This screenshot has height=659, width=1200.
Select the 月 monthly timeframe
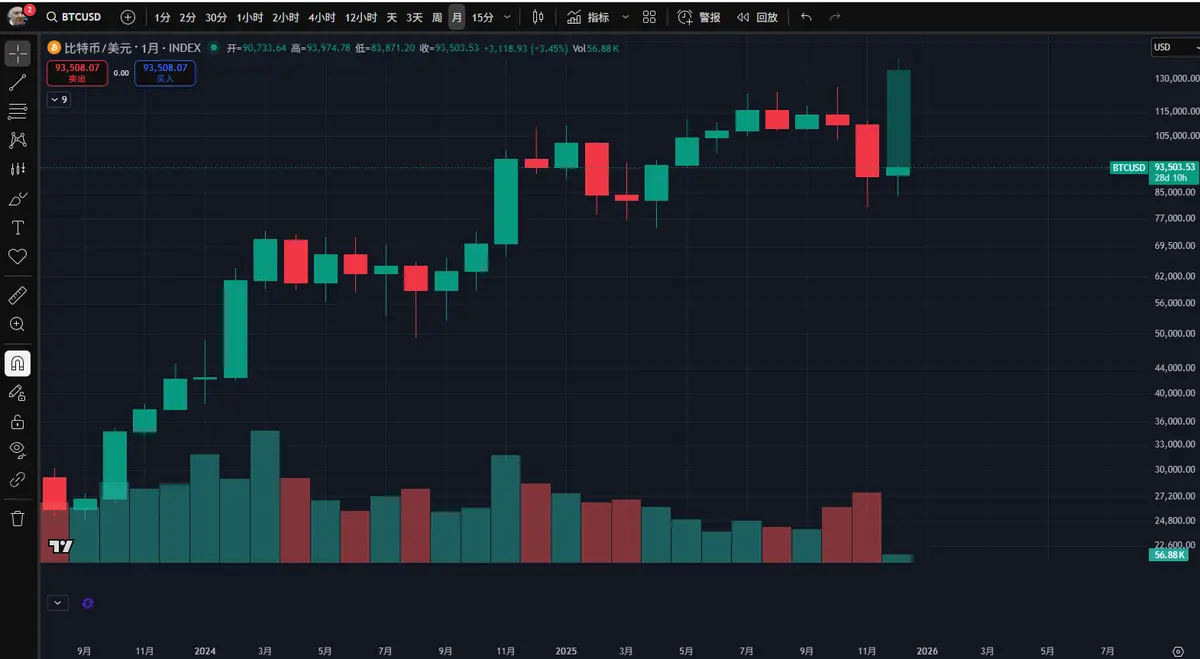457,17
